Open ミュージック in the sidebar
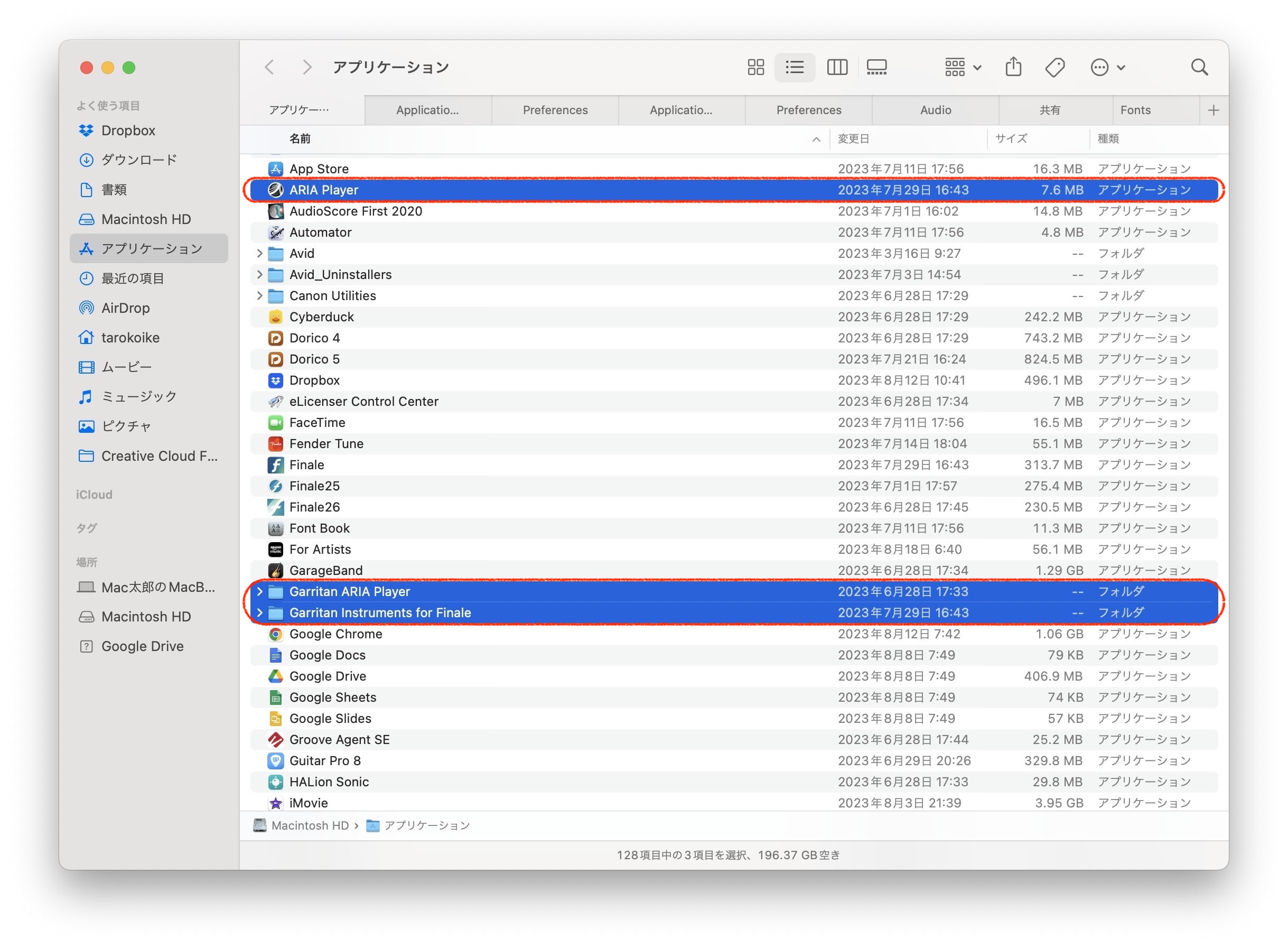 [148, 397]
